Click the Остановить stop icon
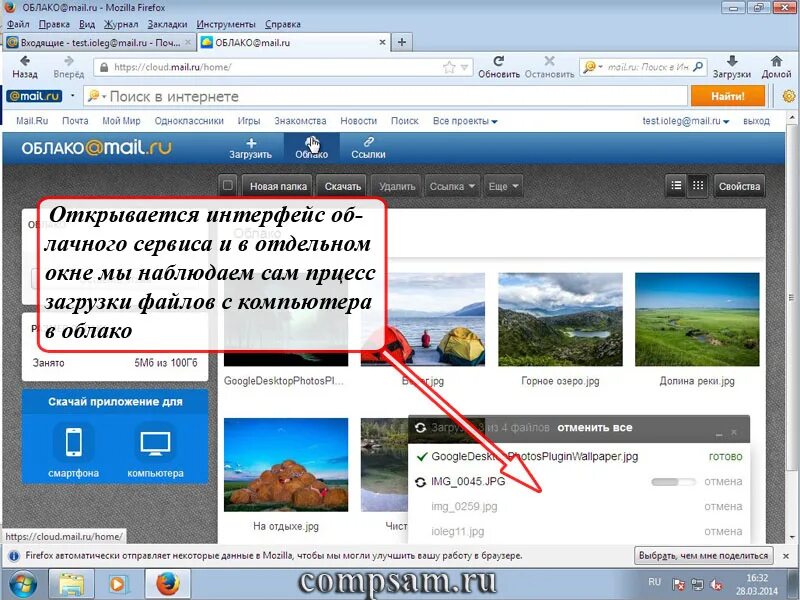800x600 pixels. tap(549, 61)
